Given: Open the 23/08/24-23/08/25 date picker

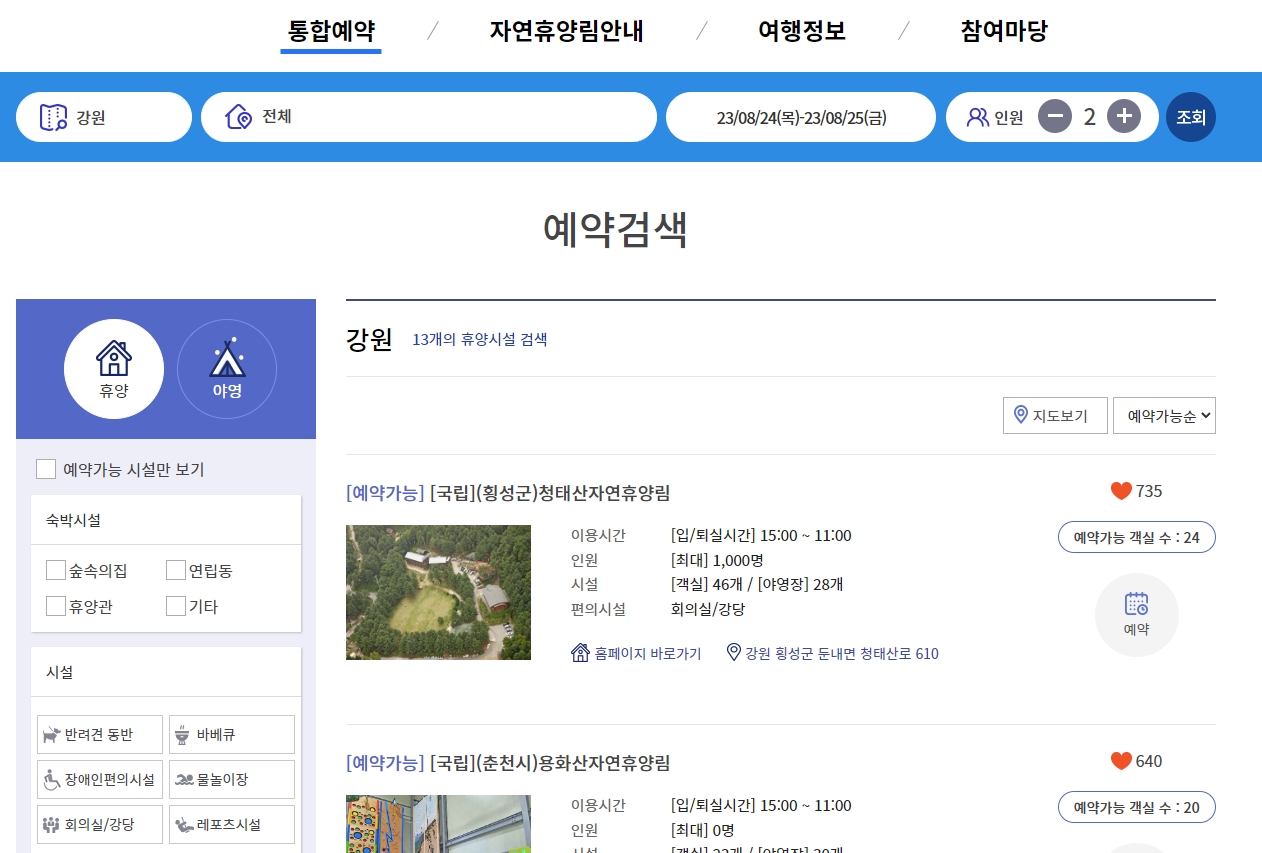Looking at the screenshot, I should click(x=800, y=116).
